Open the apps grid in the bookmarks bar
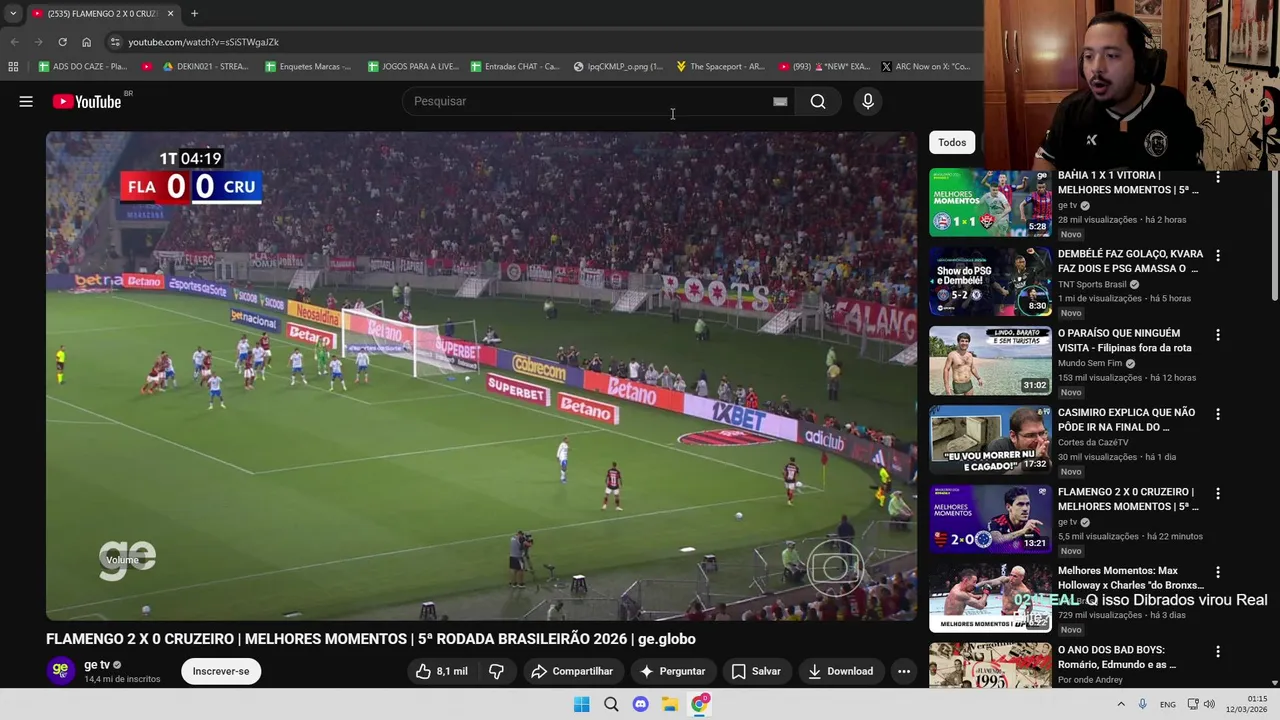The width and height of the screenshot is (1280, 720). click(x=13, y=66)
